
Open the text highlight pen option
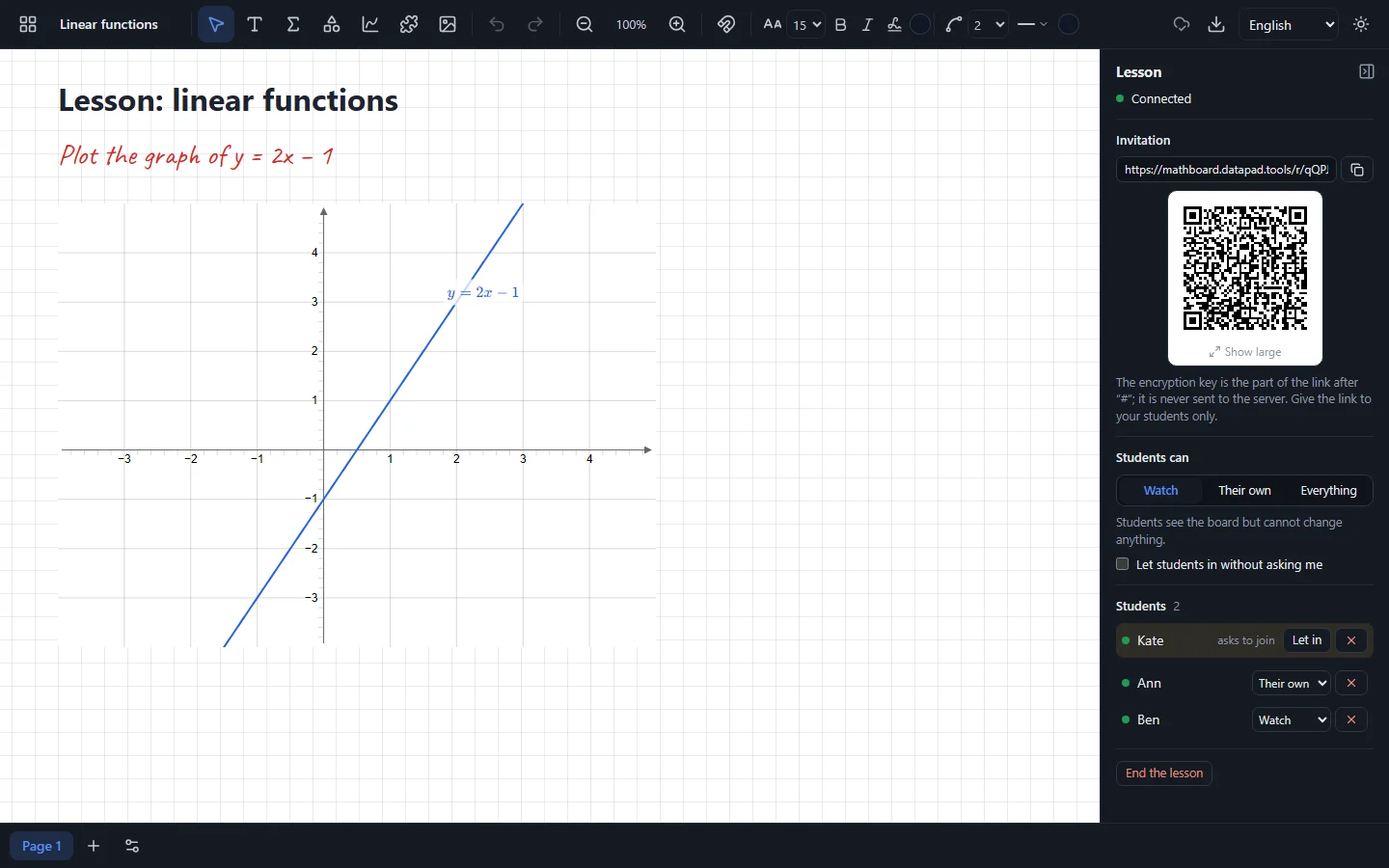tap(894, 25)
